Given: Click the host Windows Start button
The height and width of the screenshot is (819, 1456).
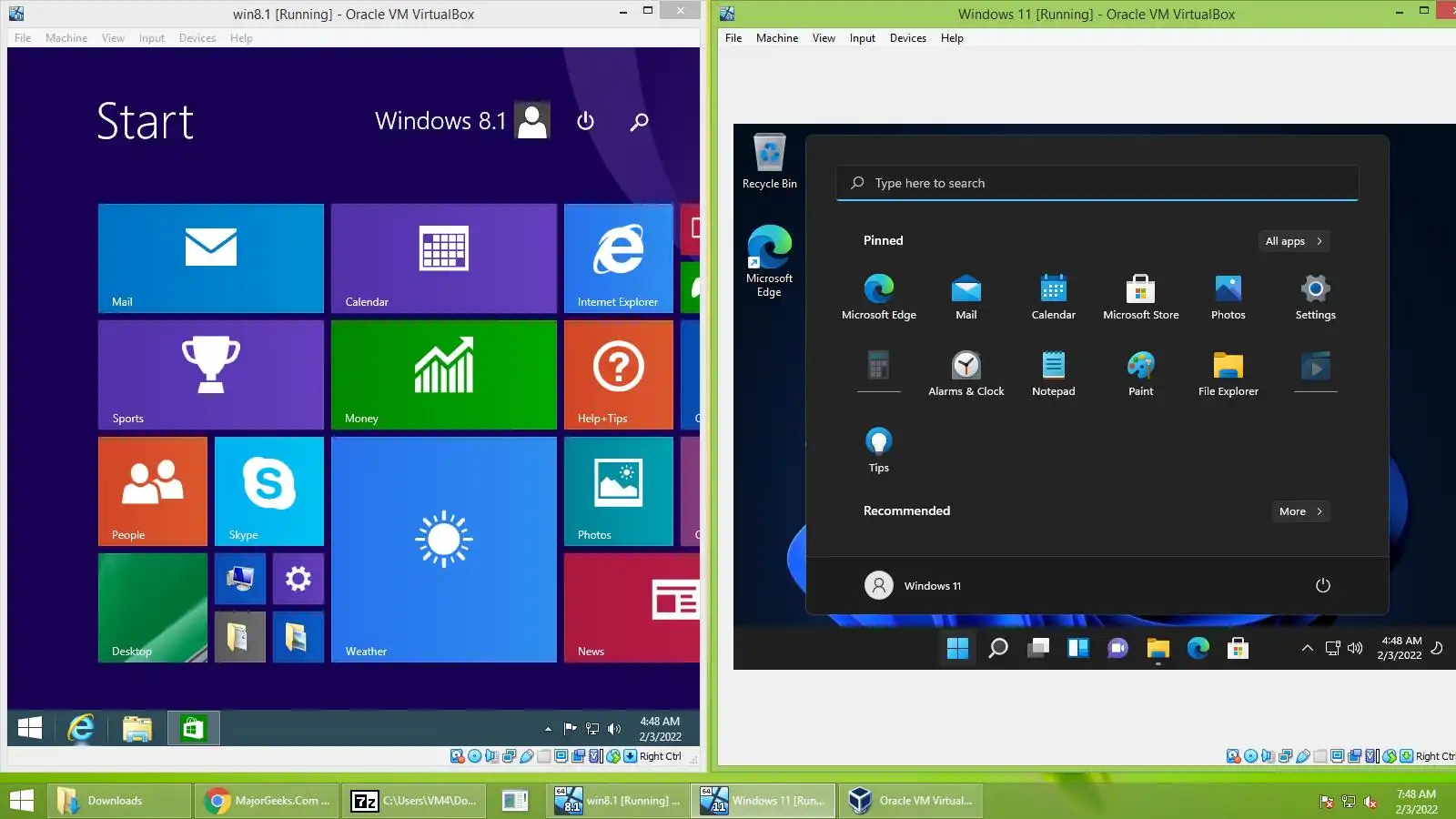Looking at the screenshot, I should (x=22, y=801).
